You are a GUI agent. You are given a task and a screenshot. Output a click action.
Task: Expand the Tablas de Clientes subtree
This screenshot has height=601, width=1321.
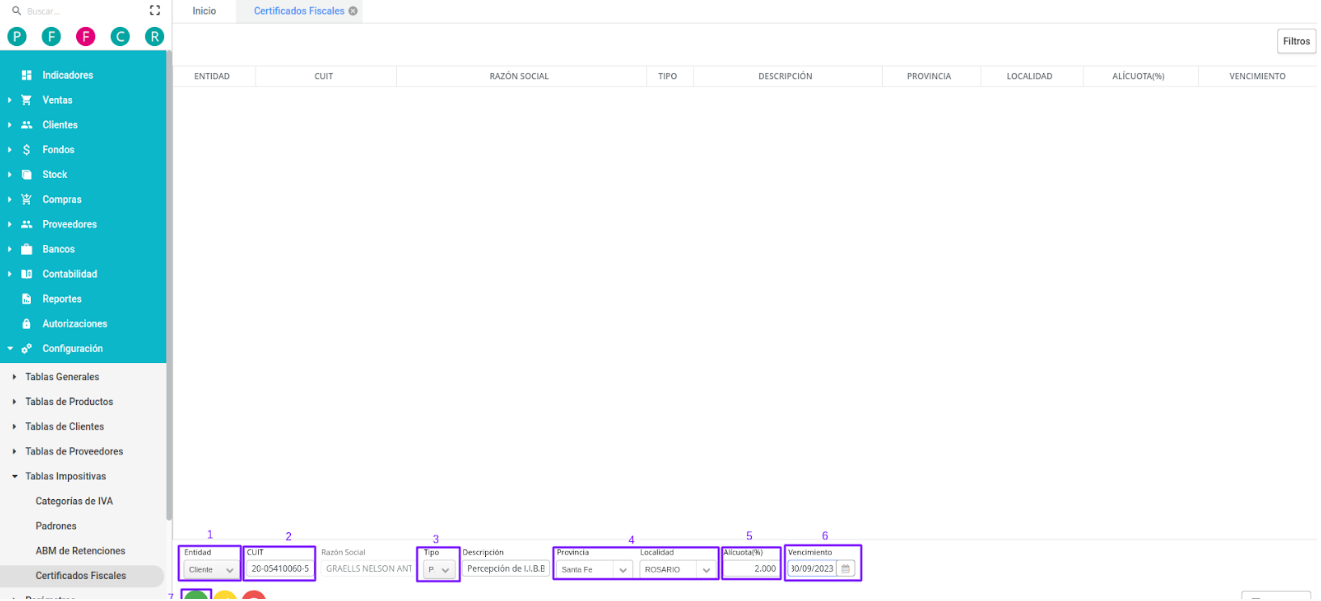click(x=15, y=427)
